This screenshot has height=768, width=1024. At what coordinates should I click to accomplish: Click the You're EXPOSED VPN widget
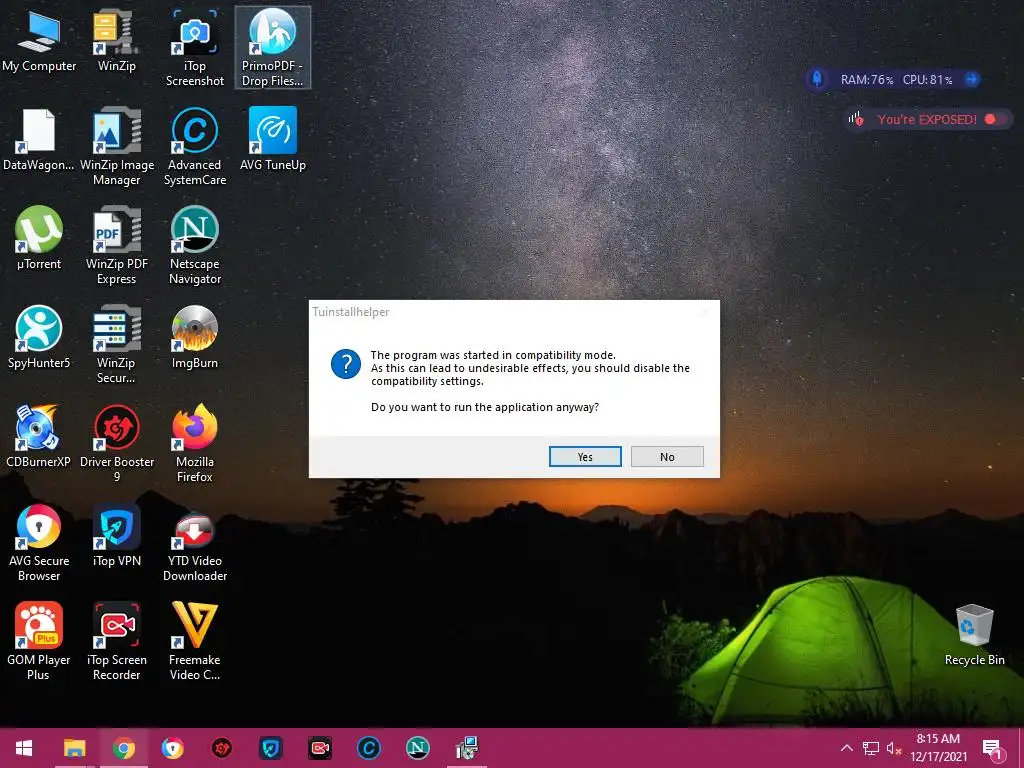point(927,119)
